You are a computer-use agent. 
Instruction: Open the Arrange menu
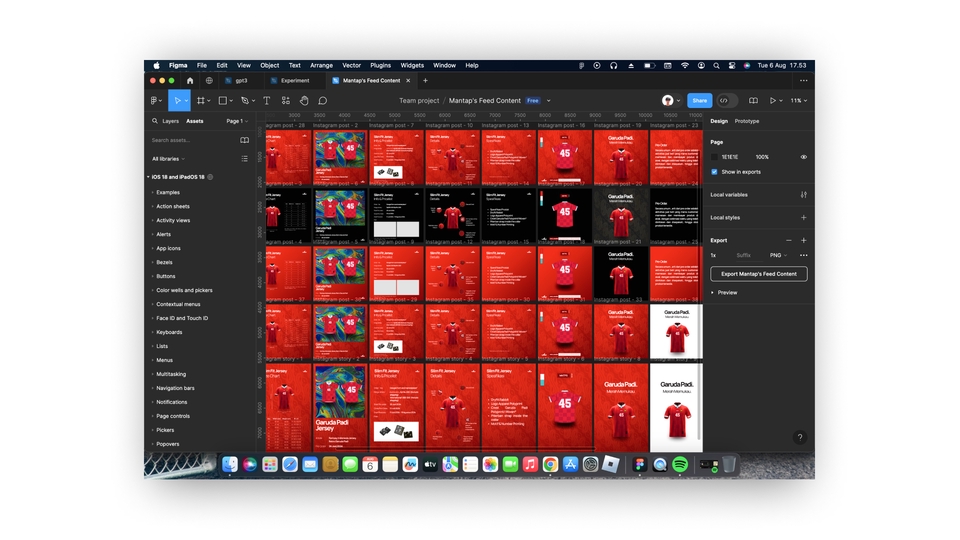(321, 66)
